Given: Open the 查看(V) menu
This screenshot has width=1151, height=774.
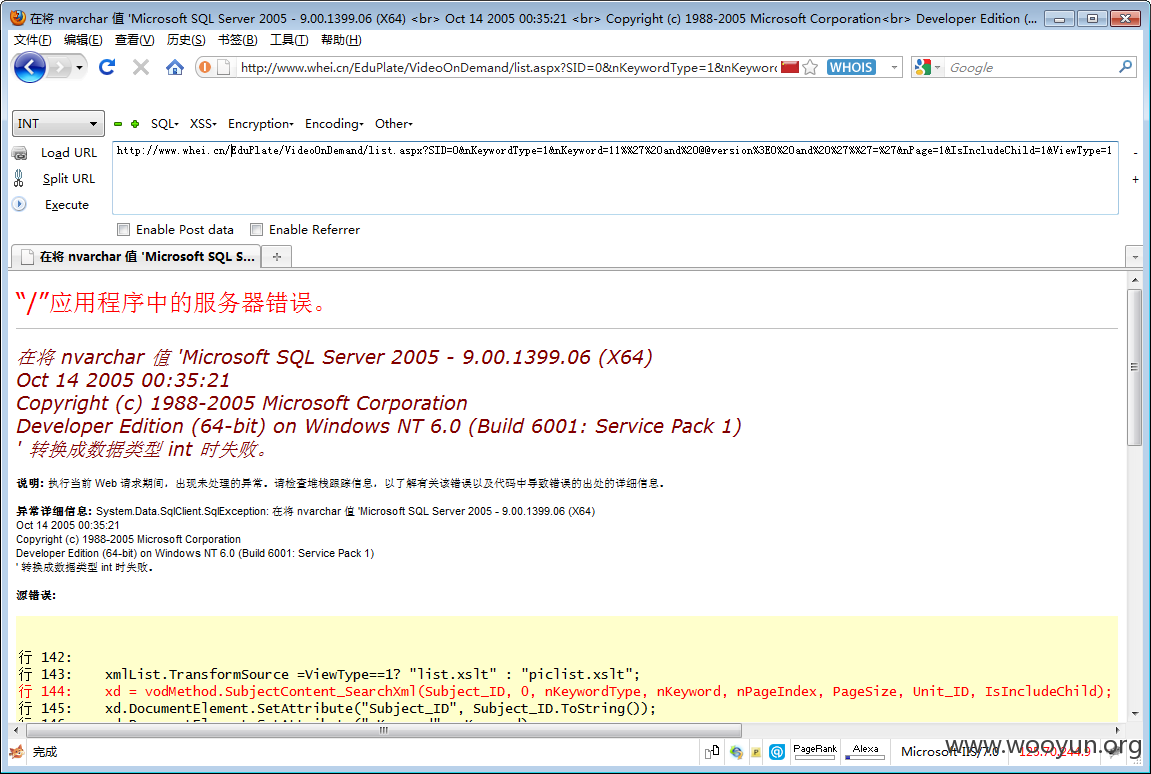Looking at the screenshot, I should 134,40.
